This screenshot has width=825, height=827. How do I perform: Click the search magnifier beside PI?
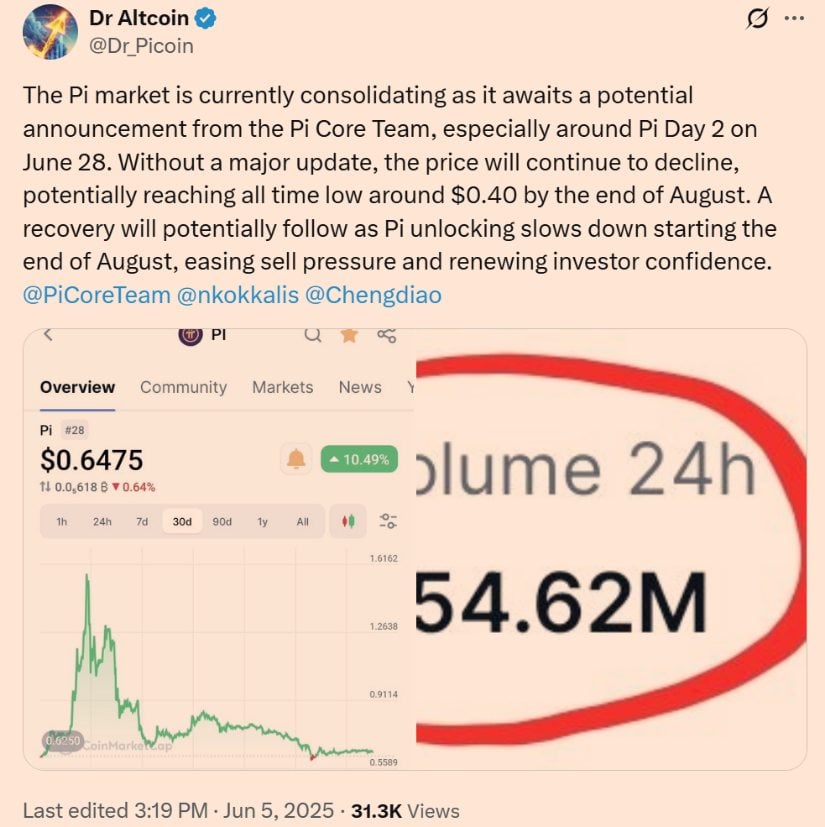[x=313, y=335]
